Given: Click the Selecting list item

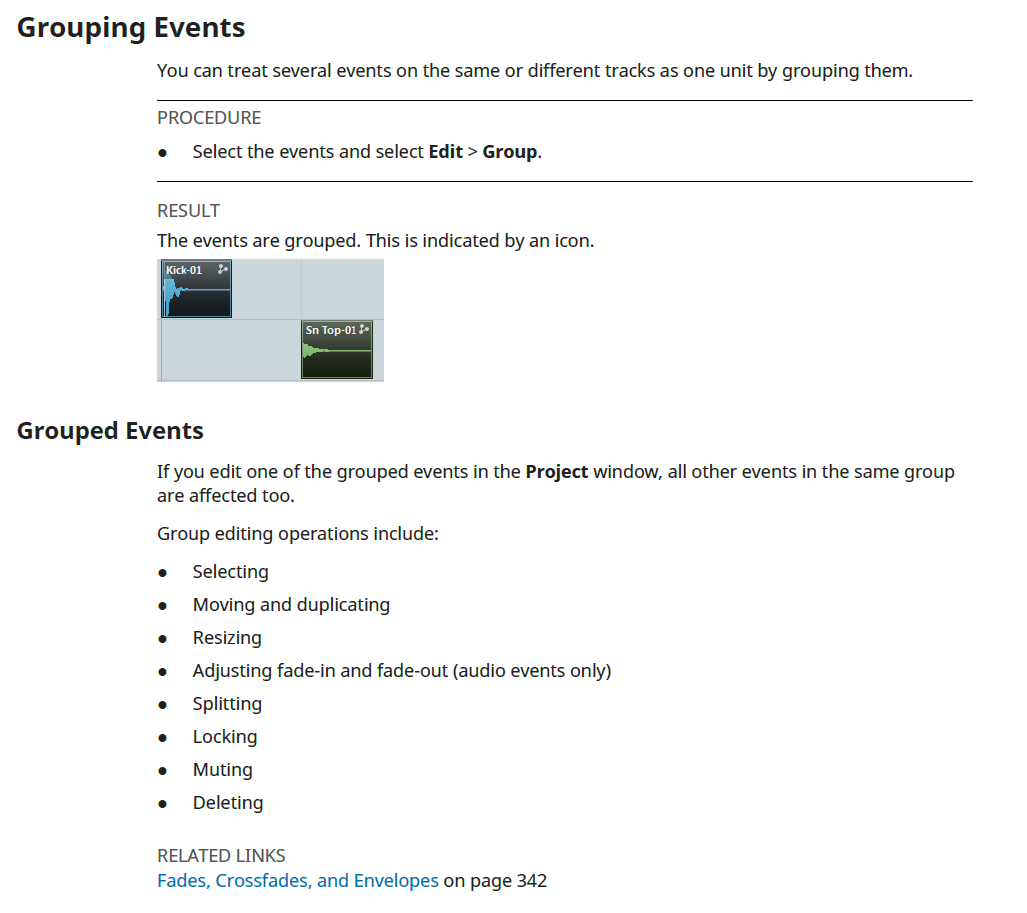Looking at the screenshot, I should 230,572.
